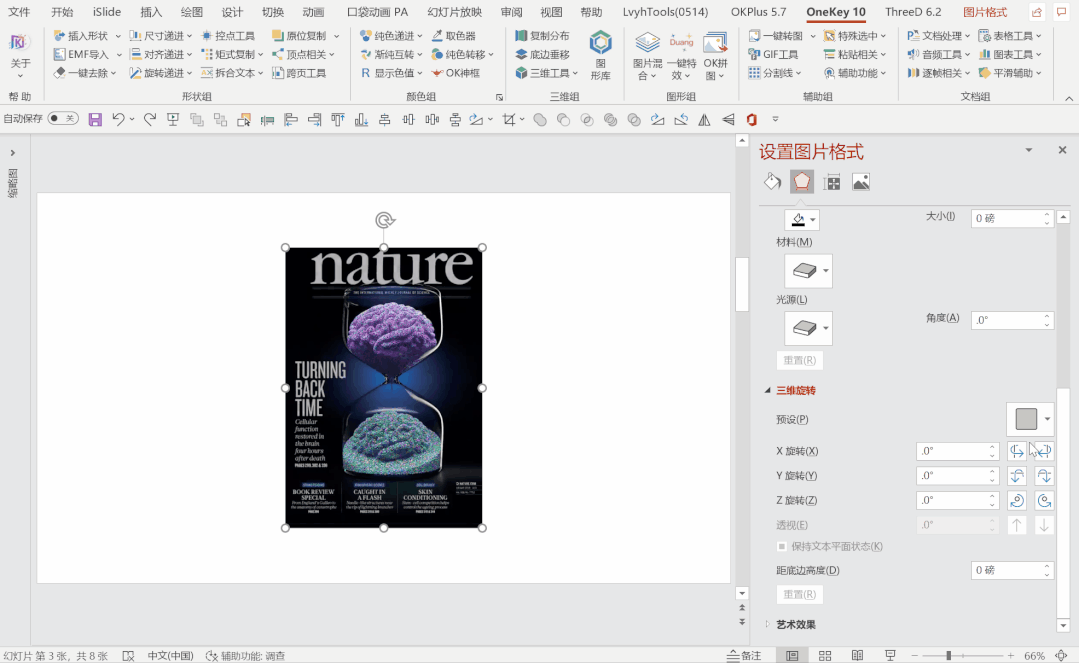Click the zoom slider handle
Screen dimensions: 1079x663
[x=948, y=655]
